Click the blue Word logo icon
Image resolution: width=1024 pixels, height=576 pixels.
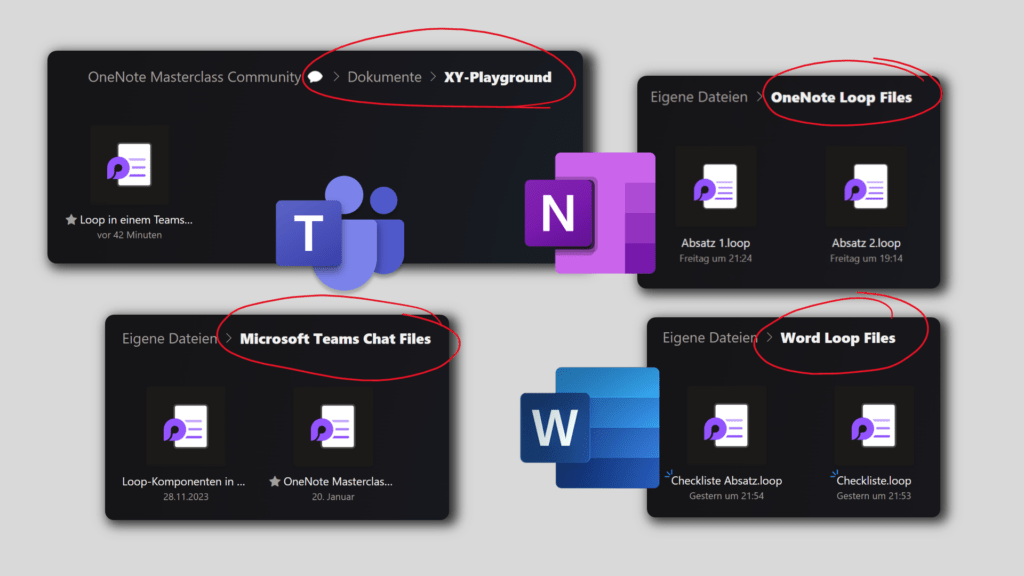click(590, 428)
